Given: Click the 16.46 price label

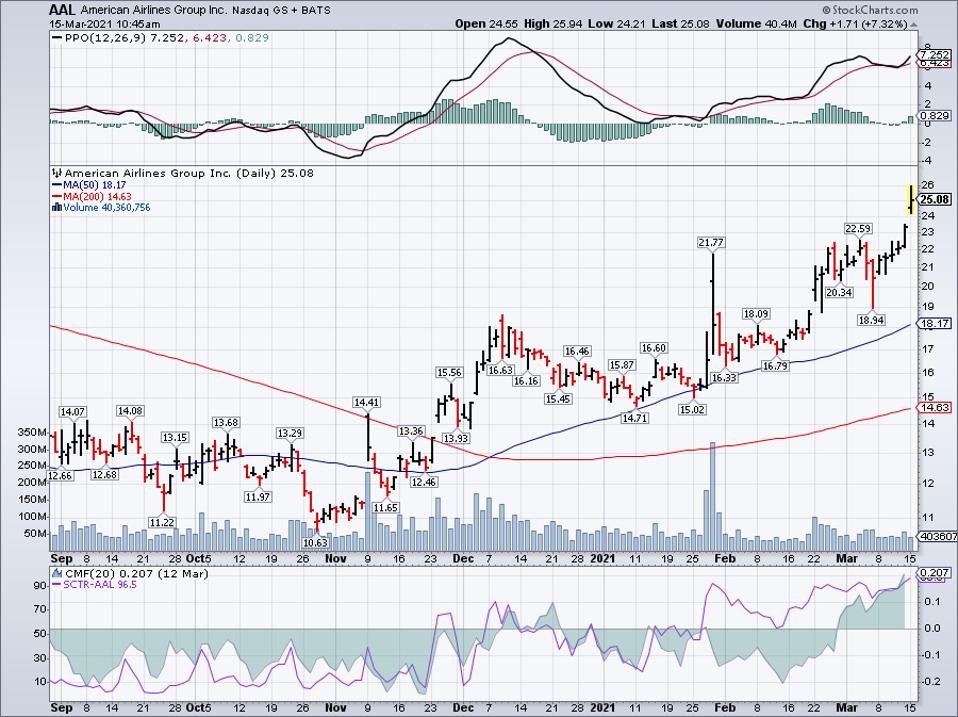Looking at the screenshot, I should point(577,351).
